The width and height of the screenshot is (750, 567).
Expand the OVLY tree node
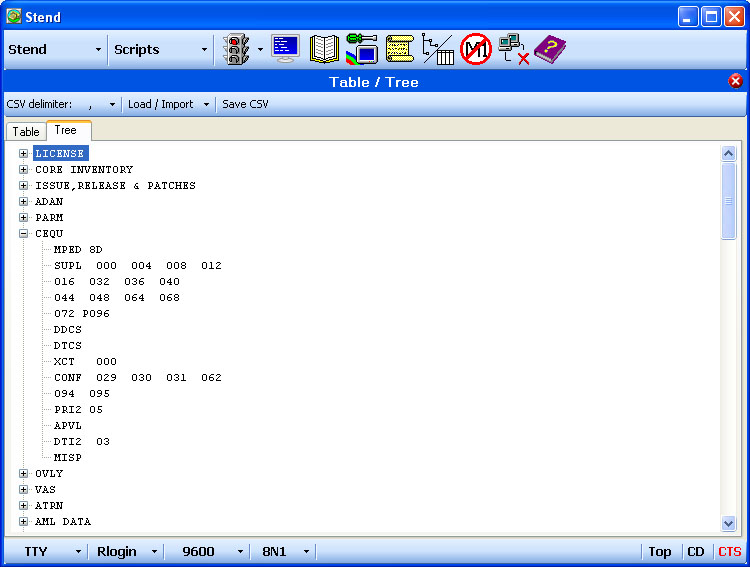point(23,473)
